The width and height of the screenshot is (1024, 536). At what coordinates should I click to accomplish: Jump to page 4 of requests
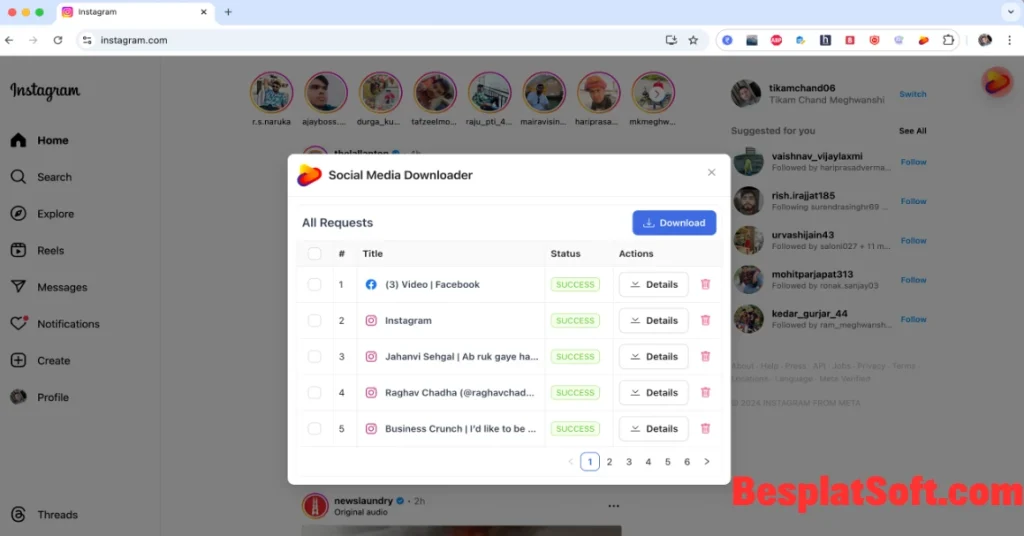point(648,462)
